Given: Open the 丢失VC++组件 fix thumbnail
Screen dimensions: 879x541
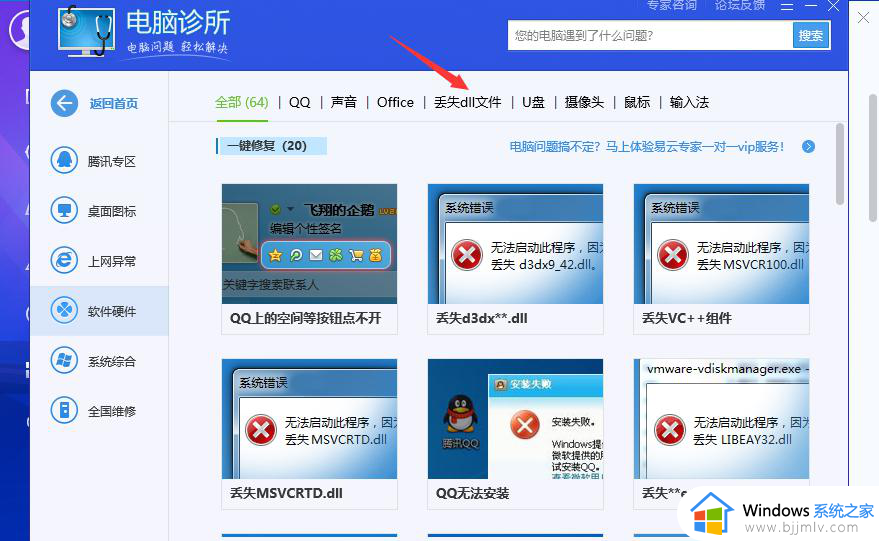Looking at the screenshot, I should point(721,244).
